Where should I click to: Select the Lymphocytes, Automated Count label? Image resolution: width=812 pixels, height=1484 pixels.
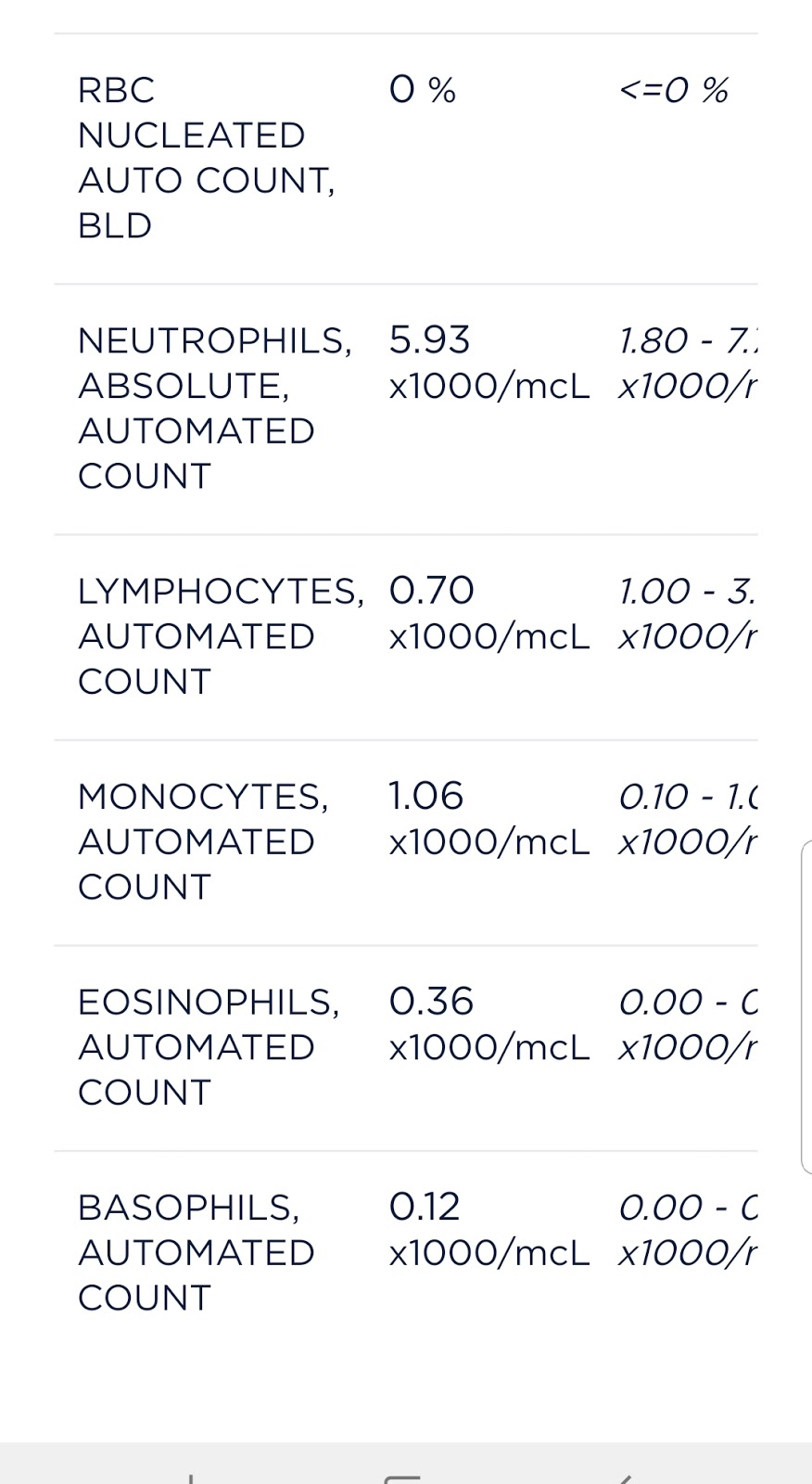tap(221, 636)
